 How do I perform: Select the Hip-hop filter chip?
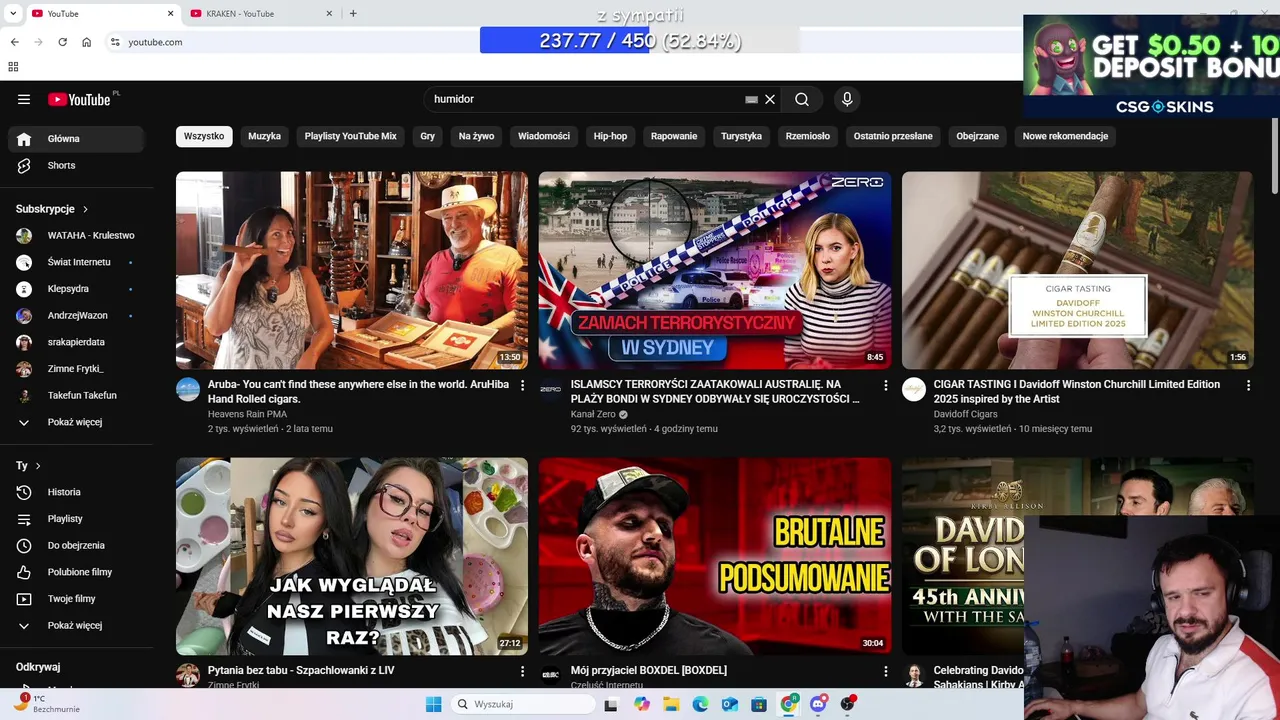(610, 136)
